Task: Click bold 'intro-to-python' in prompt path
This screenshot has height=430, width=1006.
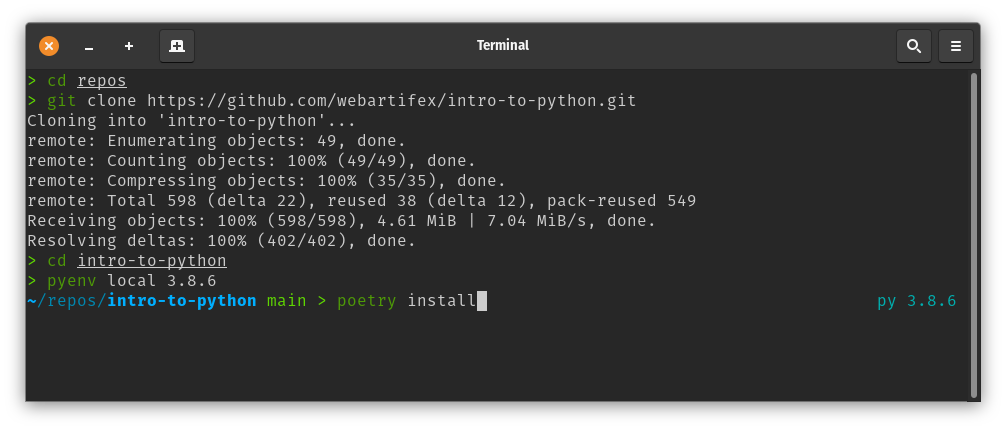Action: coord(182,301)
